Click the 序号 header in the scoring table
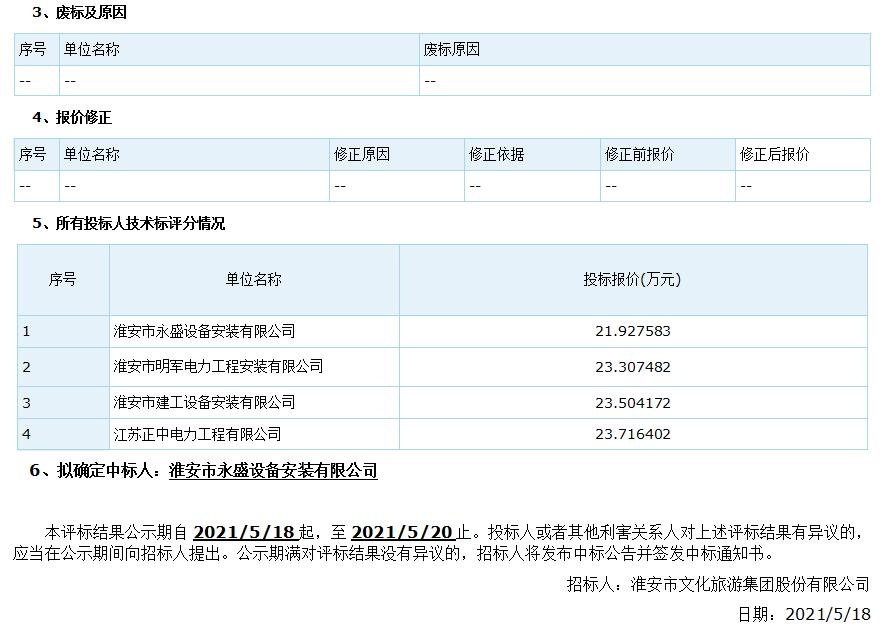The height and width of the screenshot is (635, 884). click(x=62, y=281)
